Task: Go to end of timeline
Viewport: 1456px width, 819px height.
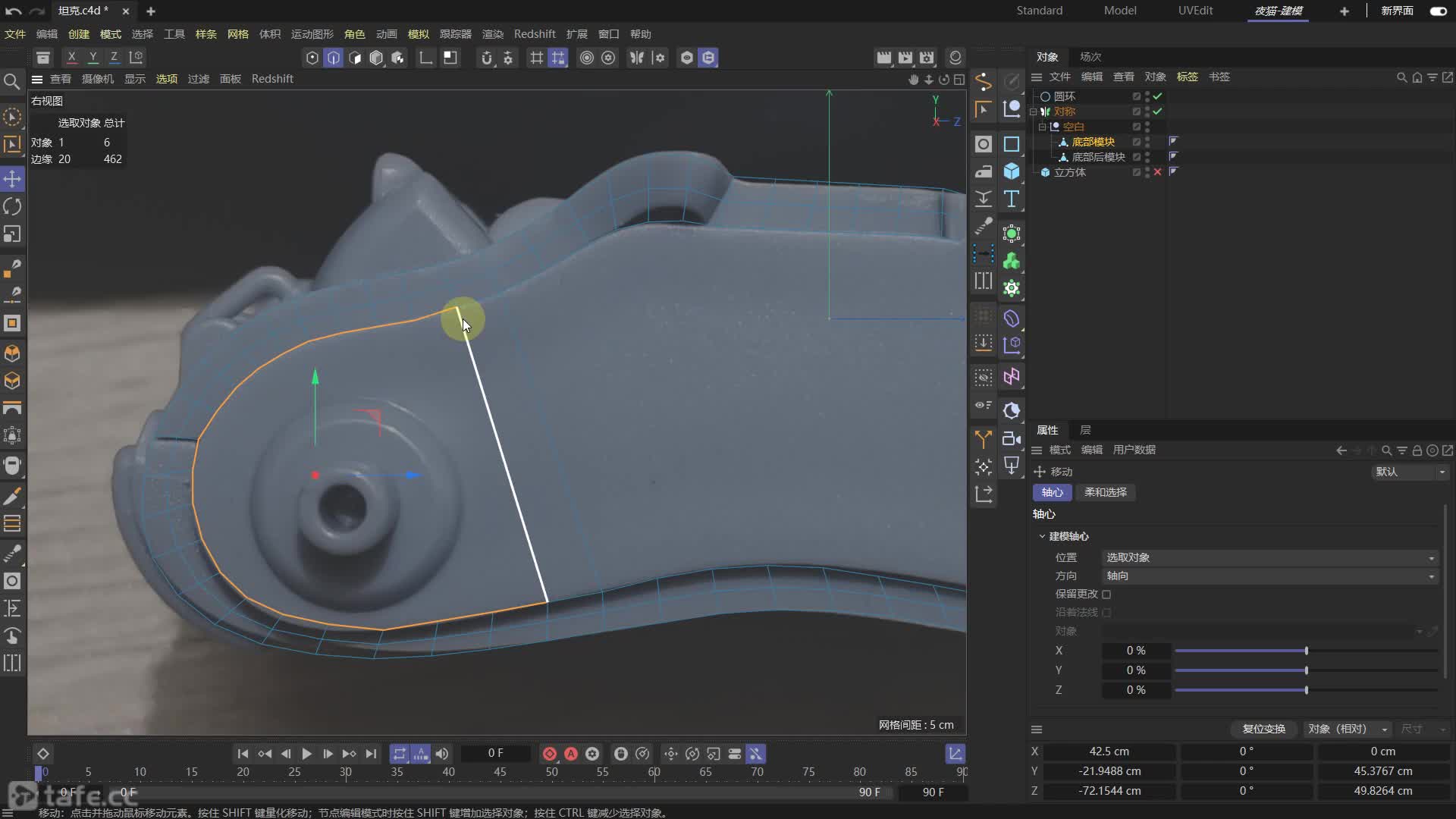Action: (371, 754)
